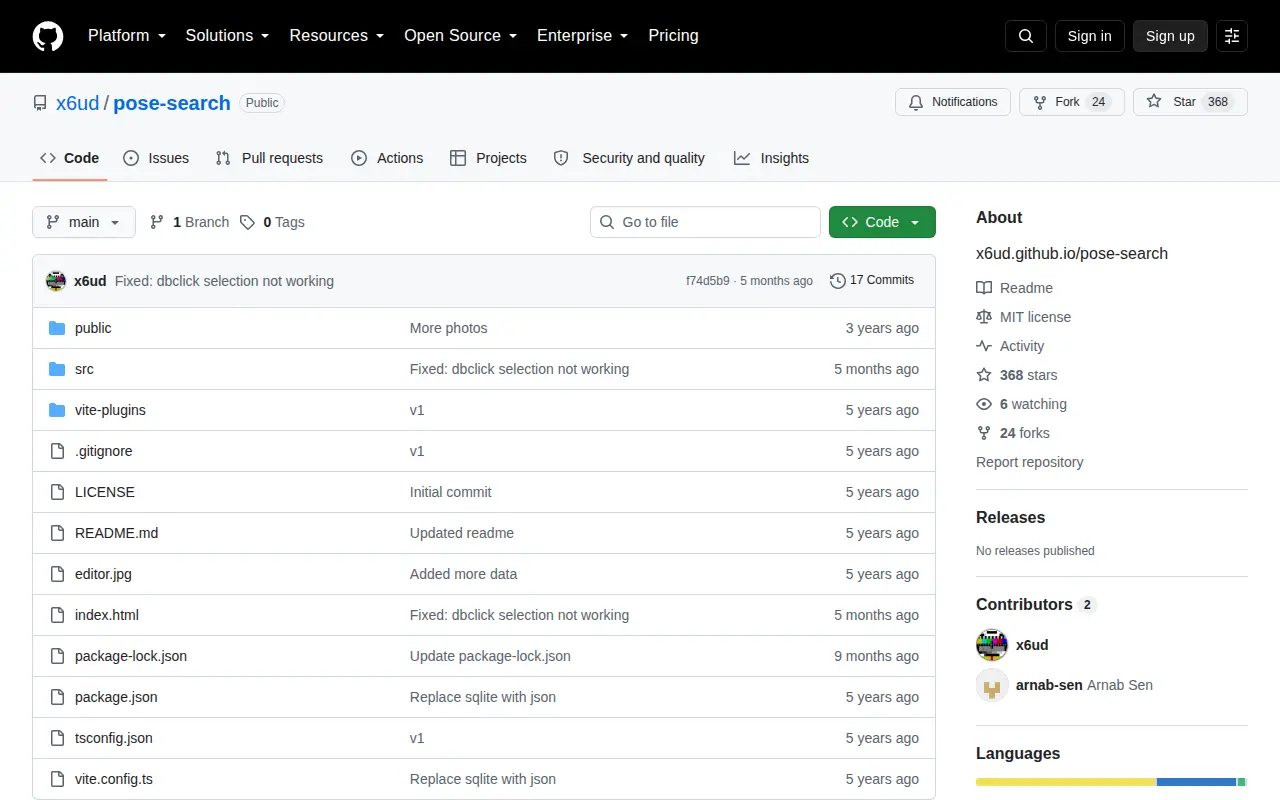Click the blue language bar segment

click(x=1197, y=782)
